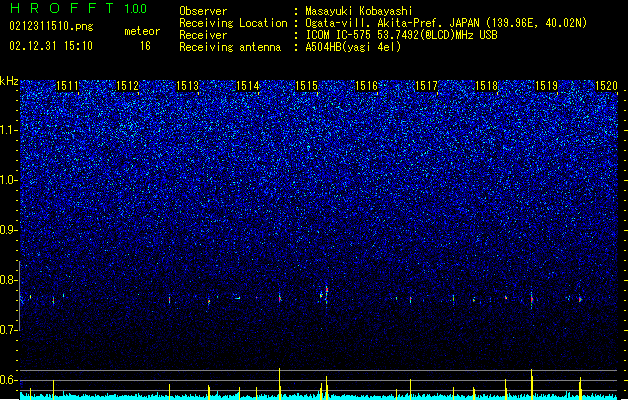The image size is (629, 400).
Task: Click the Ogata-vill. Akita-Pref. JAPAN location text
Action: click(x=446, y=23)
